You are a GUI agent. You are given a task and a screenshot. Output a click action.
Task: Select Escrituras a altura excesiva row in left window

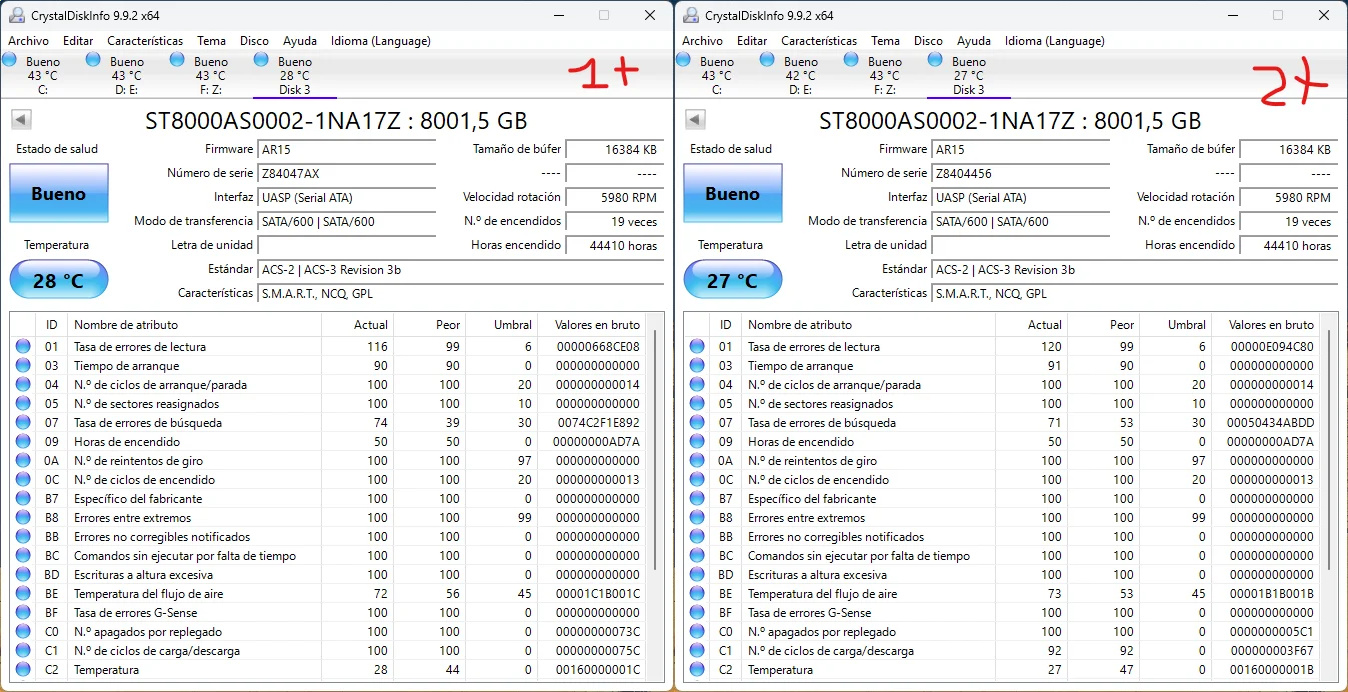(329, 575)
